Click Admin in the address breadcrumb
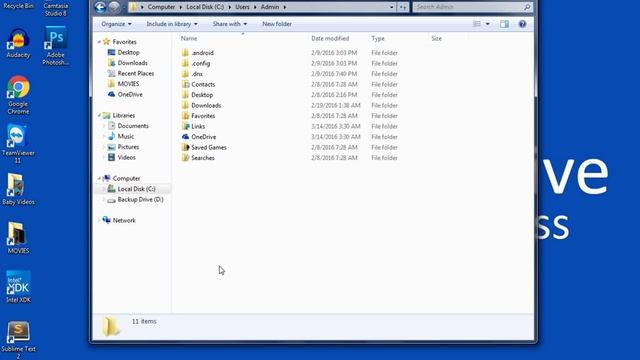 tap(270, 7)
